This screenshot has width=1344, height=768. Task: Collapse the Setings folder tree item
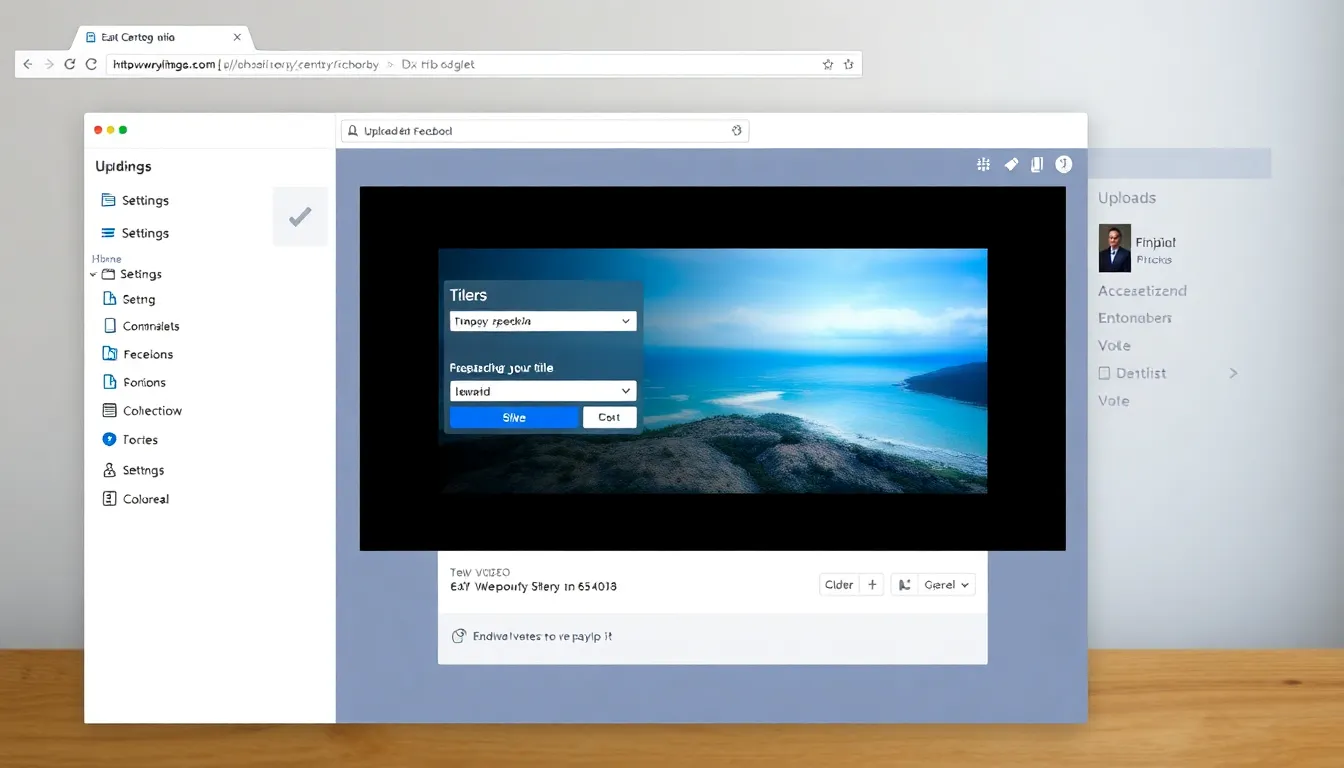point(94,274)
